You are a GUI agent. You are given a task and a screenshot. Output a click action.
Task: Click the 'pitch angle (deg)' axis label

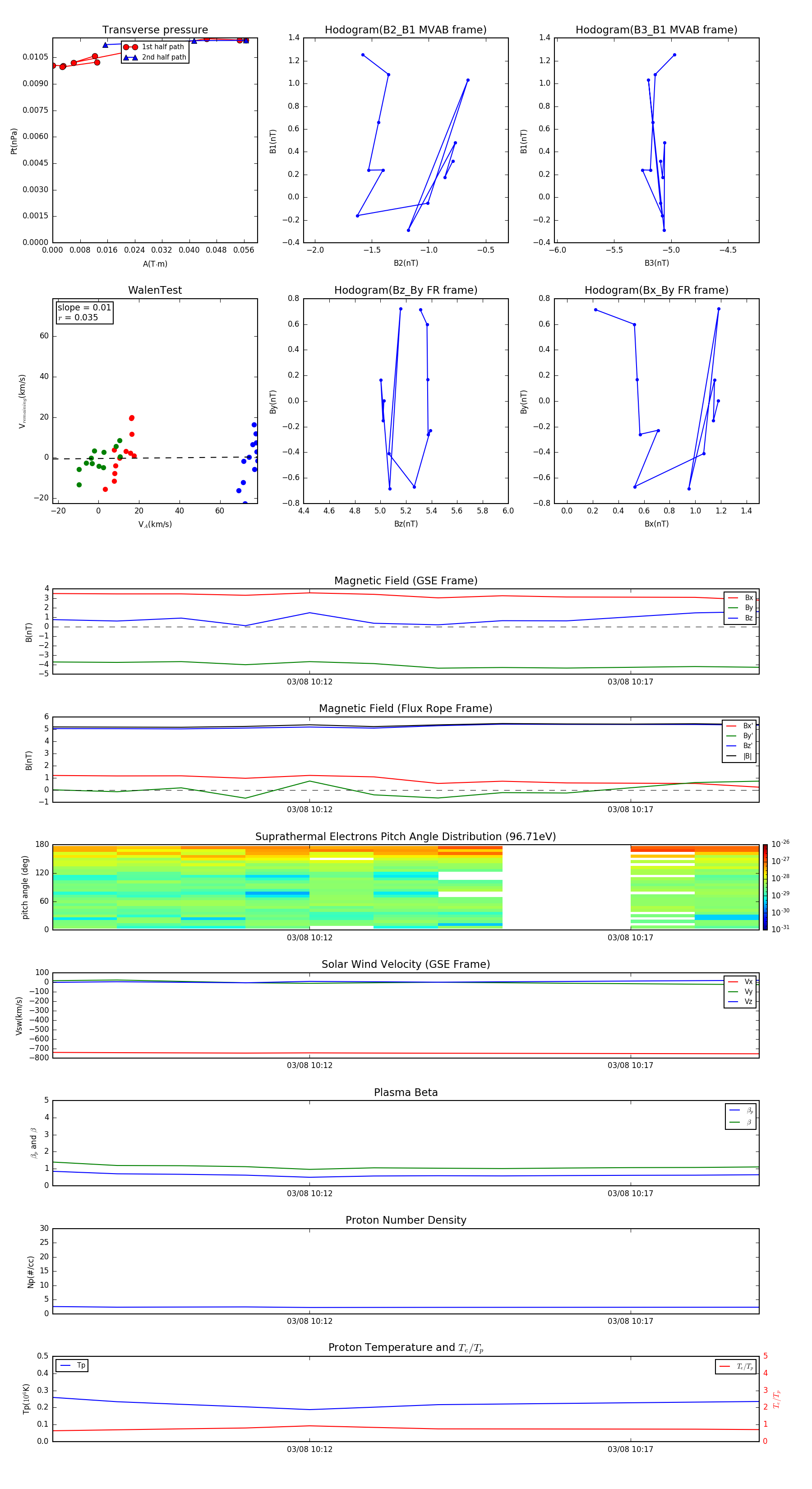tap(25, 887)
